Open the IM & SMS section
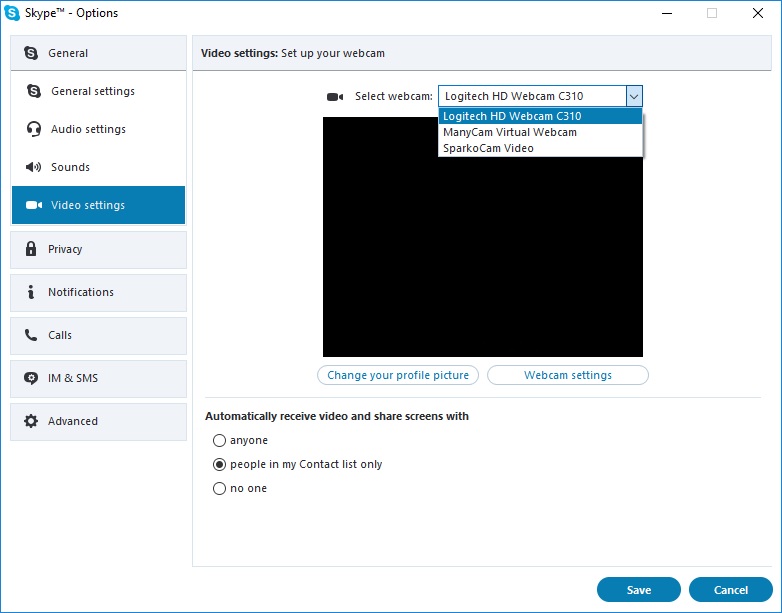Screen dimensions: 782x613 click(x=98, y=379)
